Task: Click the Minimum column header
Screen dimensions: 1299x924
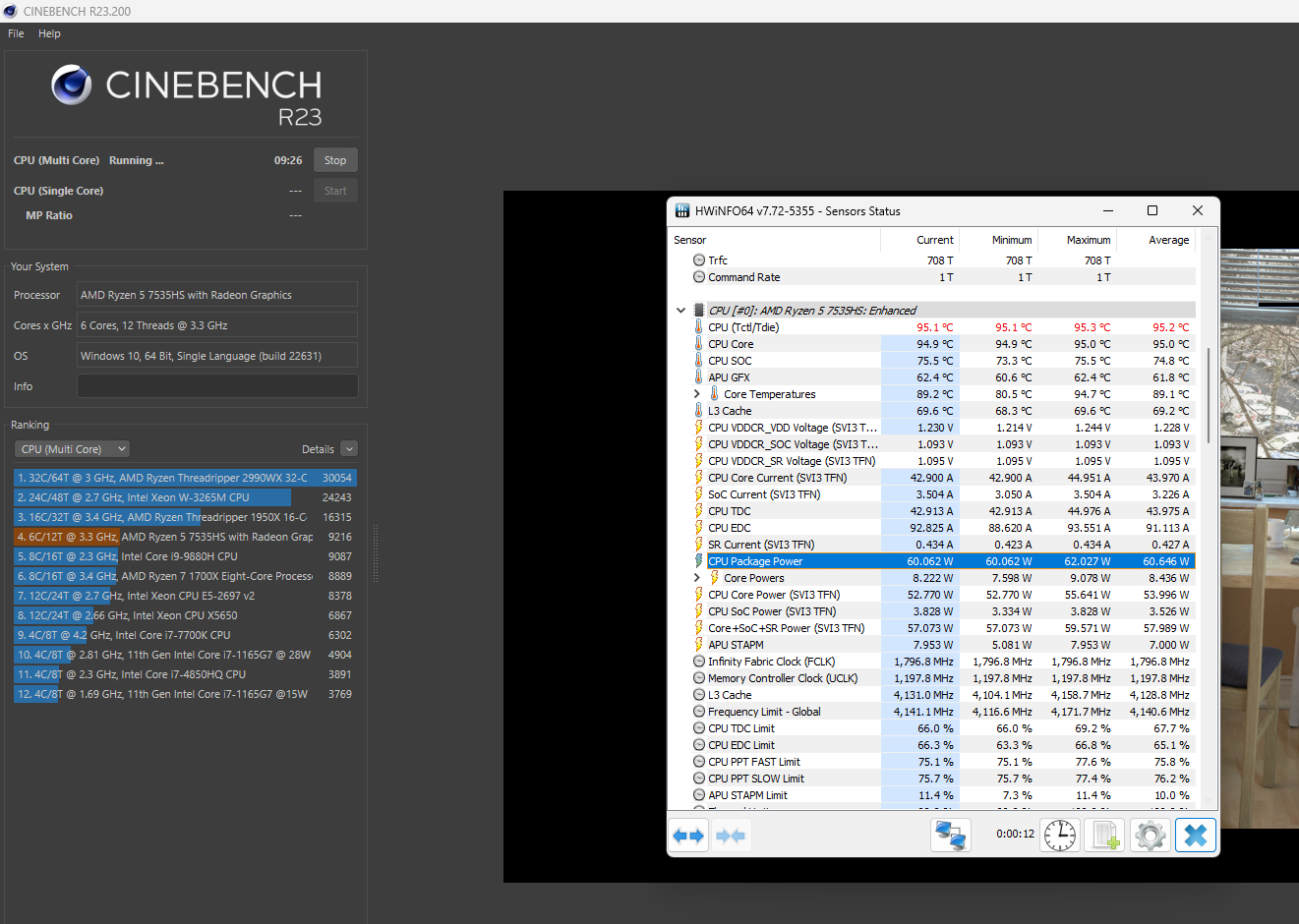Action: (998, 240)
